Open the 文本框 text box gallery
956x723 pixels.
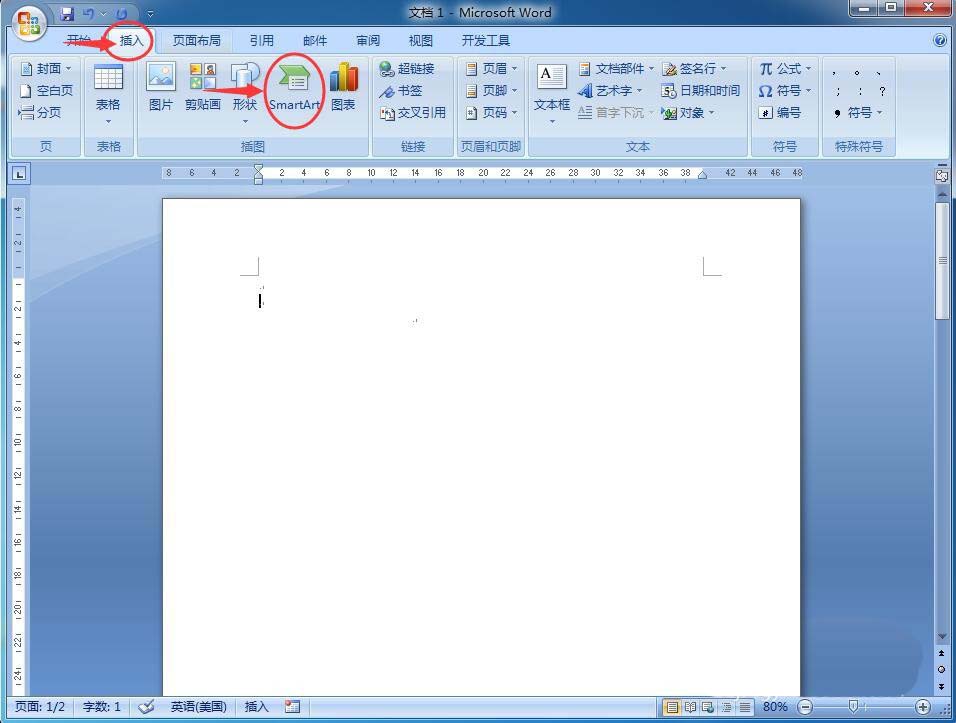click(552, 93)
